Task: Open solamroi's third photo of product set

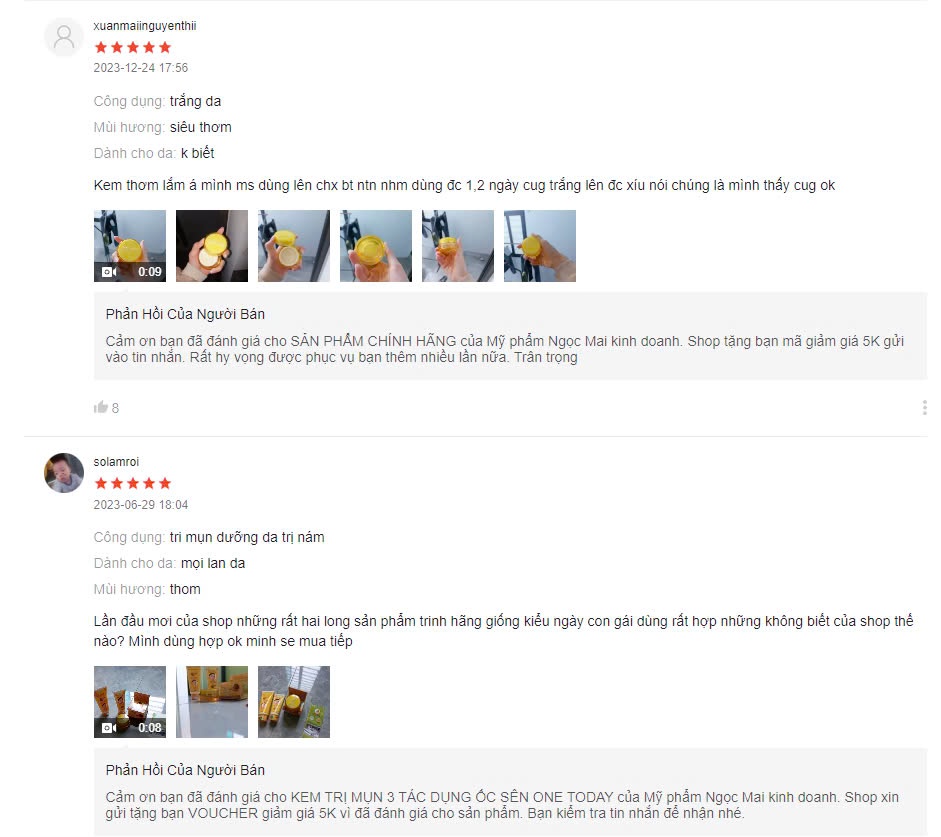Action: 294,702
